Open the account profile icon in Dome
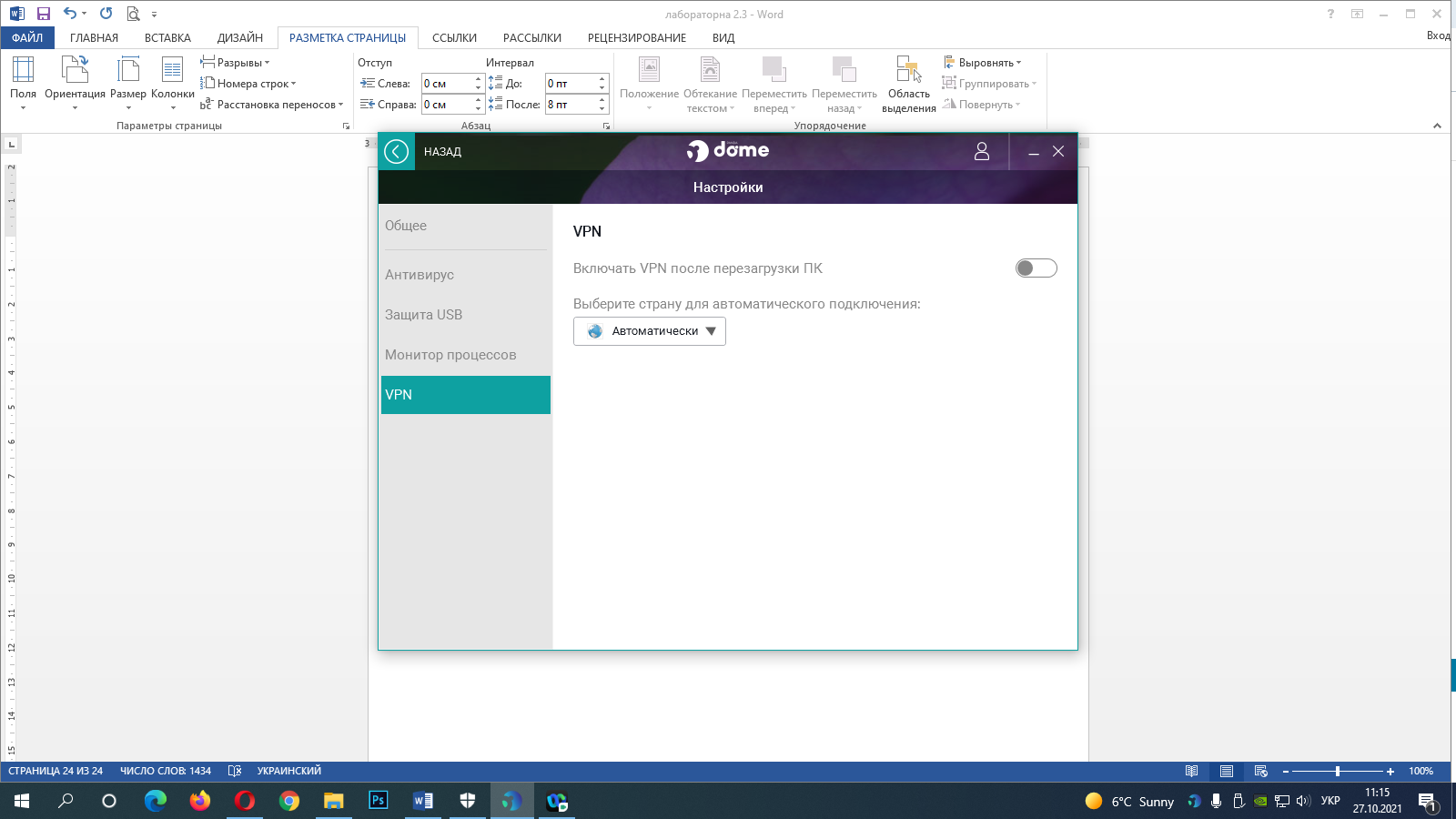This screenshot has height=819, width=1456. click(x=982, y=151)
